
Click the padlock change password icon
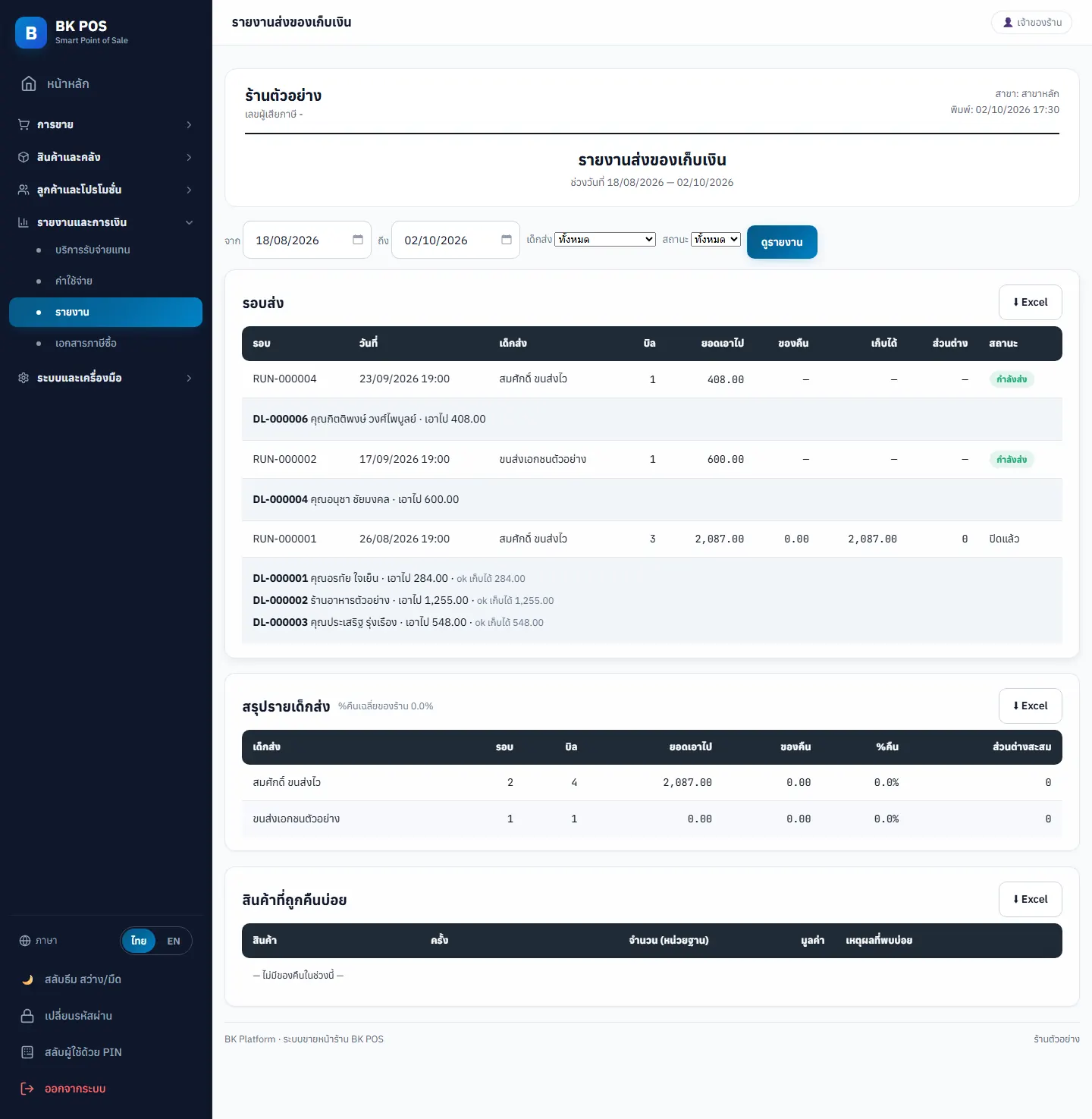[x=27, y=1016]
